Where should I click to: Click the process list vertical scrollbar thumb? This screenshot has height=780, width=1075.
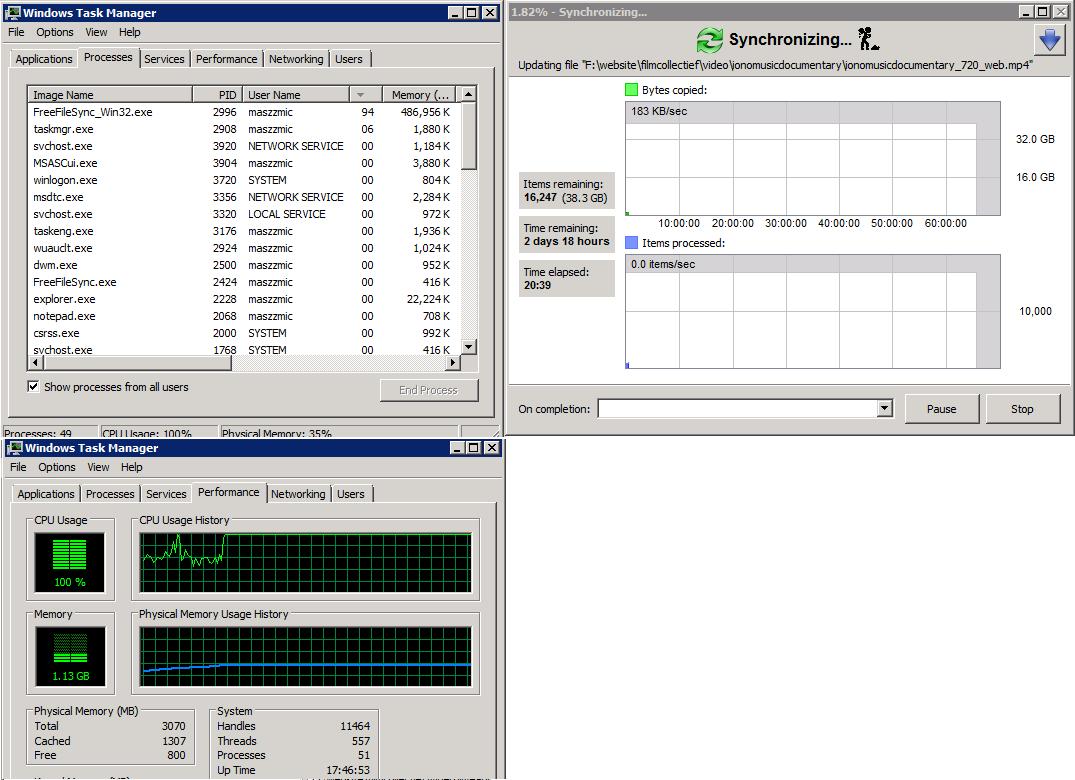coord(469,136)
